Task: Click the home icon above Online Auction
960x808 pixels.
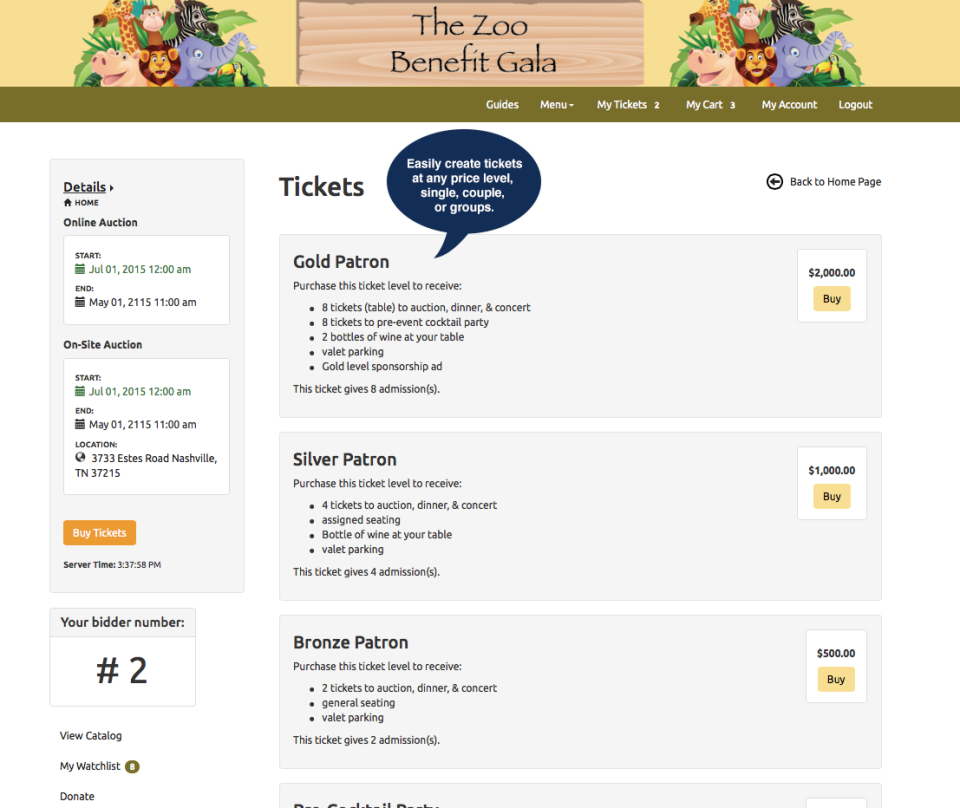Action: [x=66, y=202]
